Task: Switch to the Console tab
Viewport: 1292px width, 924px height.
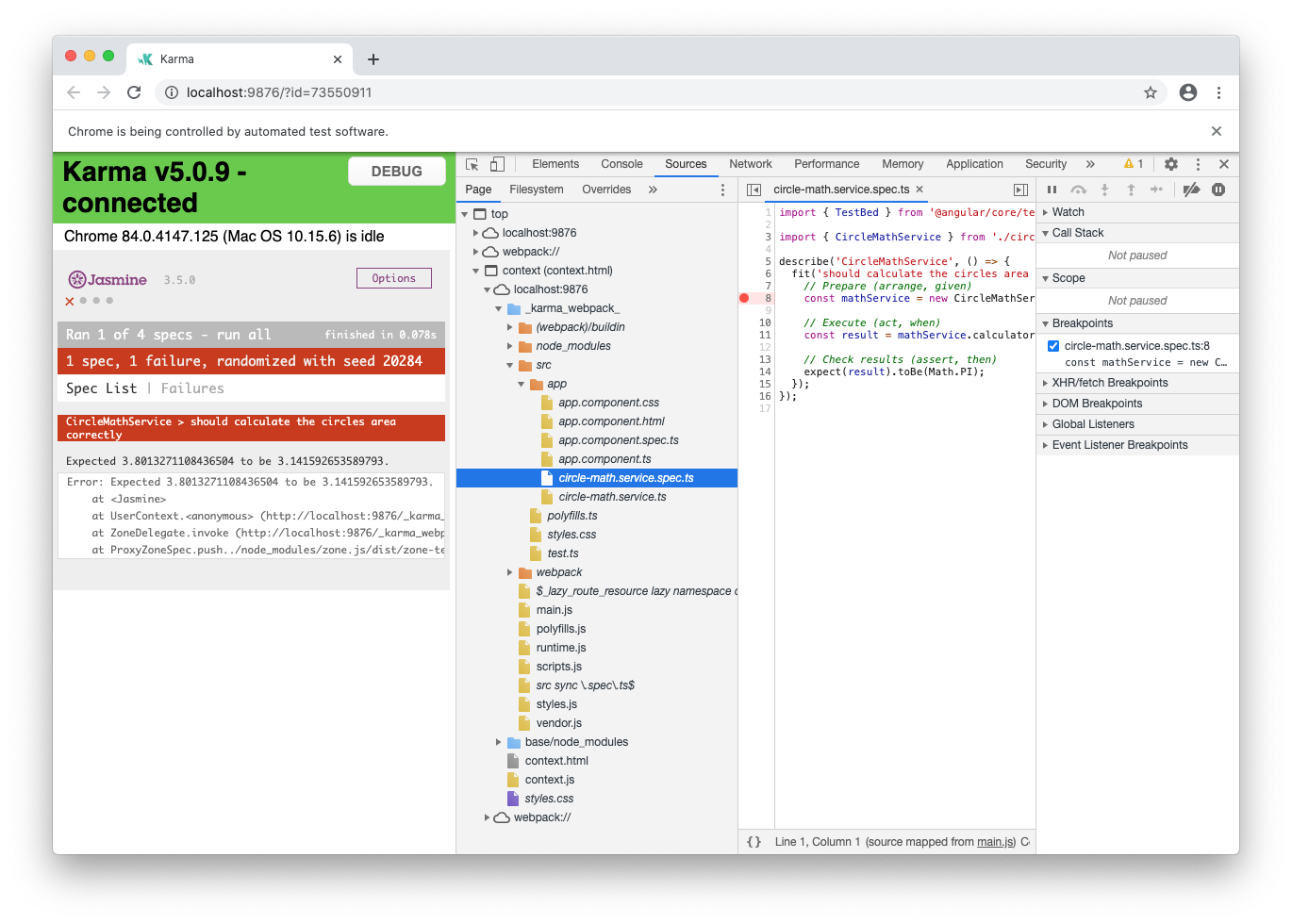Action: pos(621,164)
